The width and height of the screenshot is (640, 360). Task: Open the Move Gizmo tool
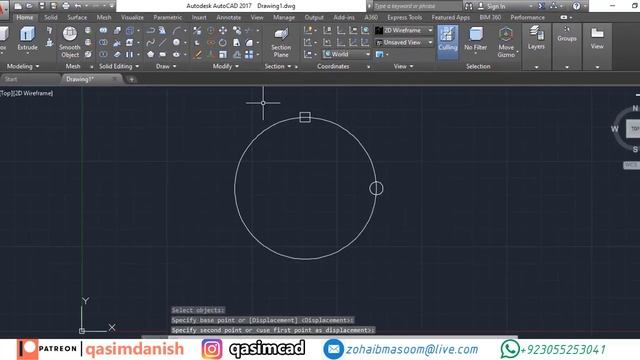pos(506,42)
